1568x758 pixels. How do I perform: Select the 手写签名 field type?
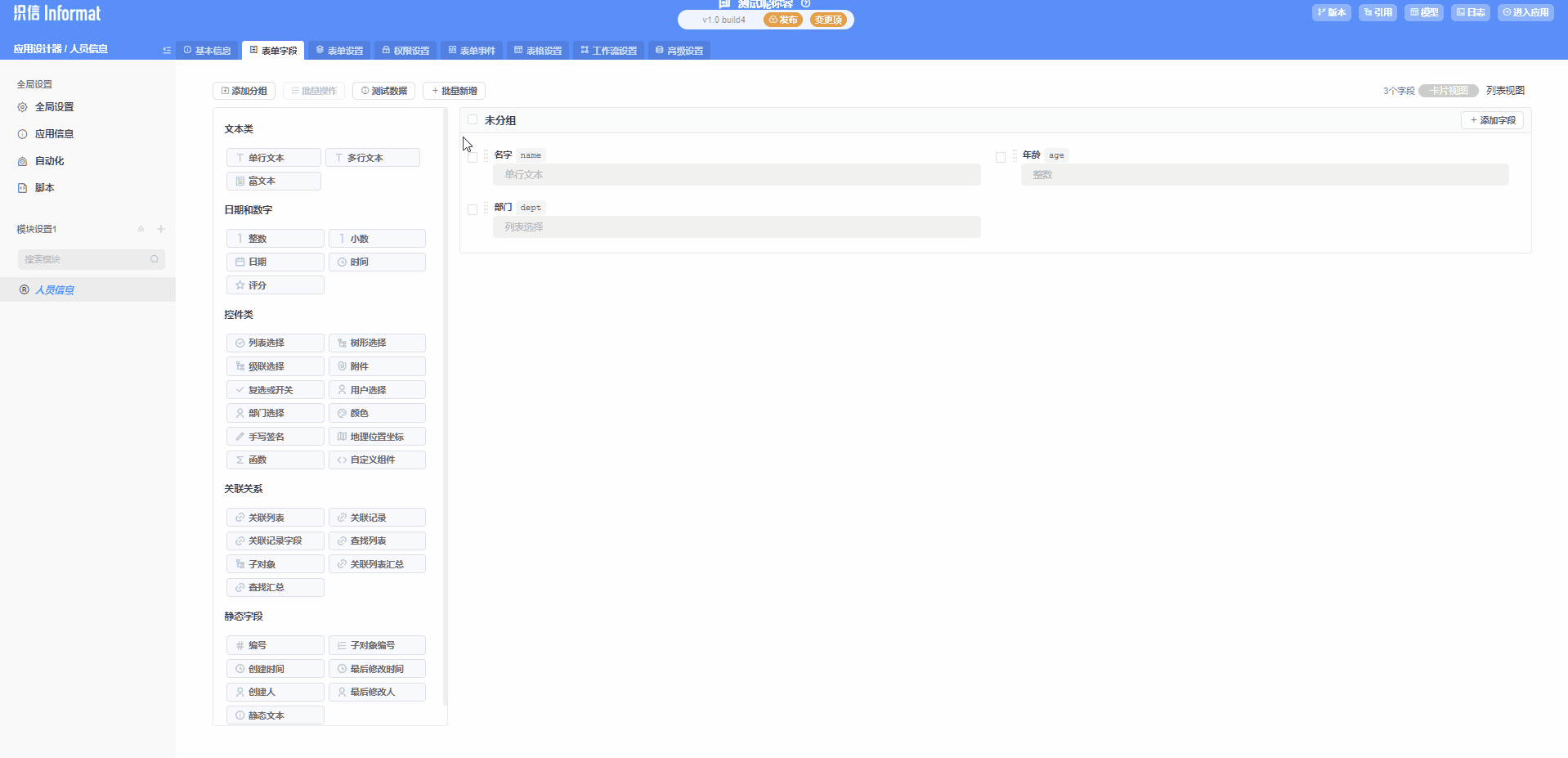point(275,436)
